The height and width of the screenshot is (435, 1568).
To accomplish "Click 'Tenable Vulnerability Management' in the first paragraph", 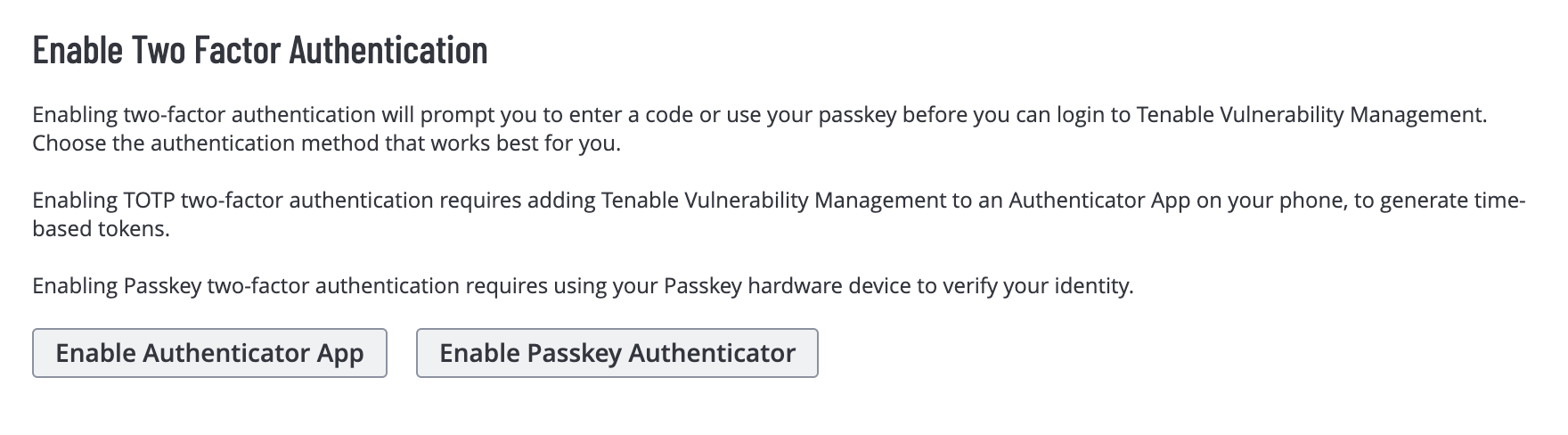I will pos(1310,115).
